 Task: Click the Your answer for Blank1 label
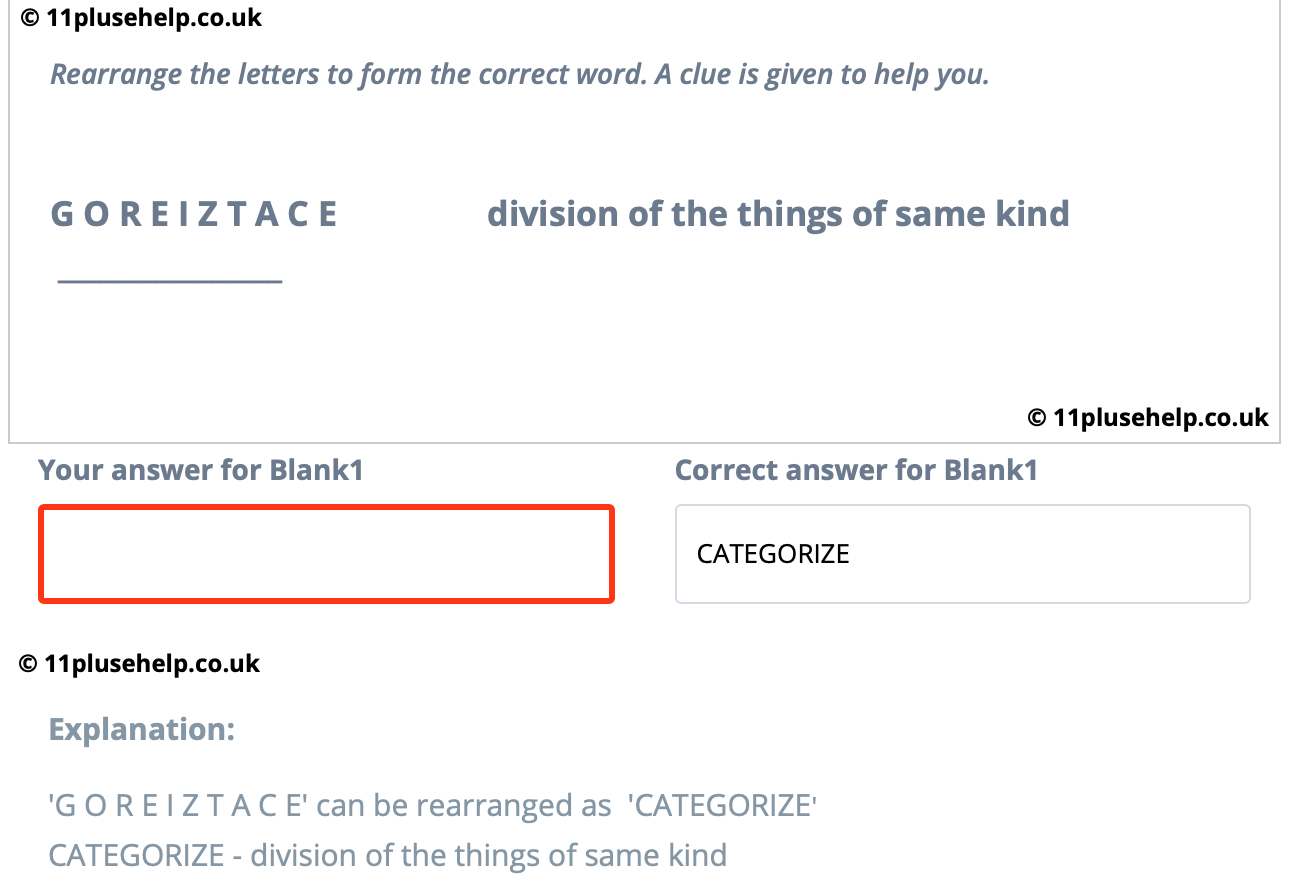pyautogui.click(x=200, y=470)
